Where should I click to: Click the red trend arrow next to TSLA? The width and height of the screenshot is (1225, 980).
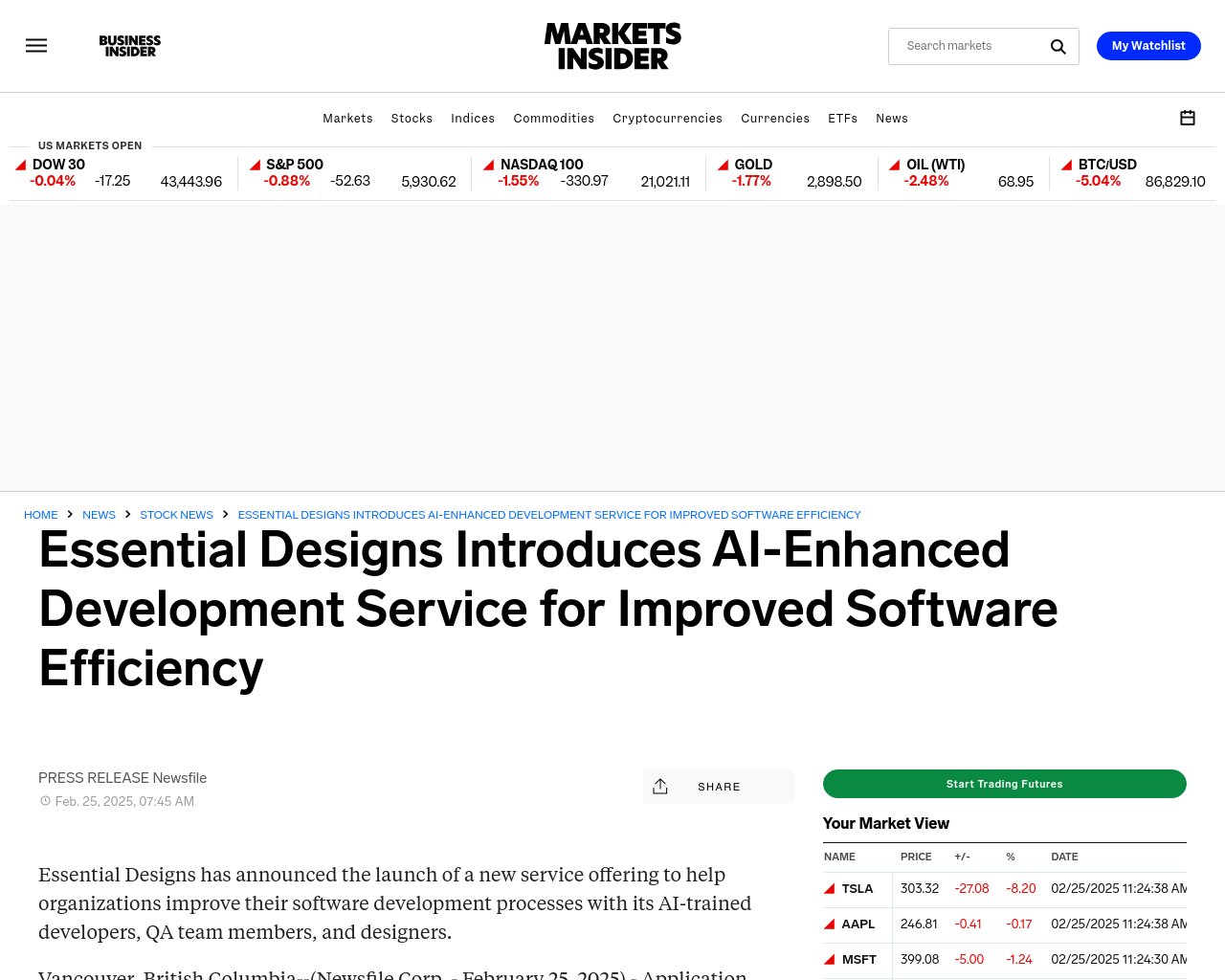pos(829,888)
